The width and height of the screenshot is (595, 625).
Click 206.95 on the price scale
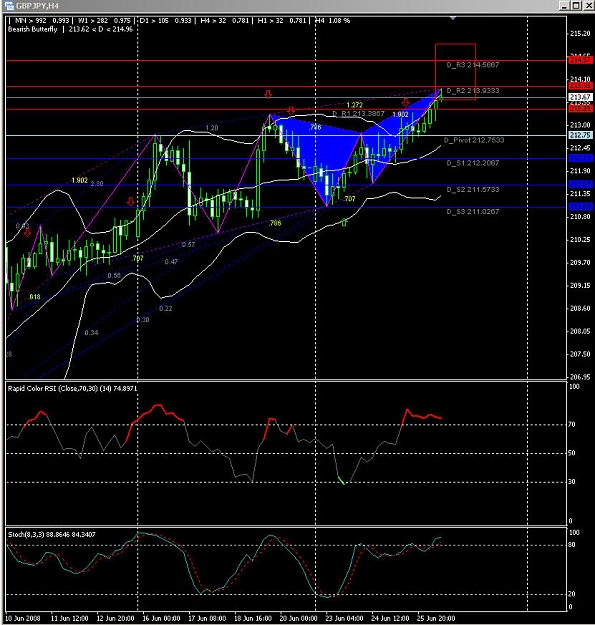(580, 377)
